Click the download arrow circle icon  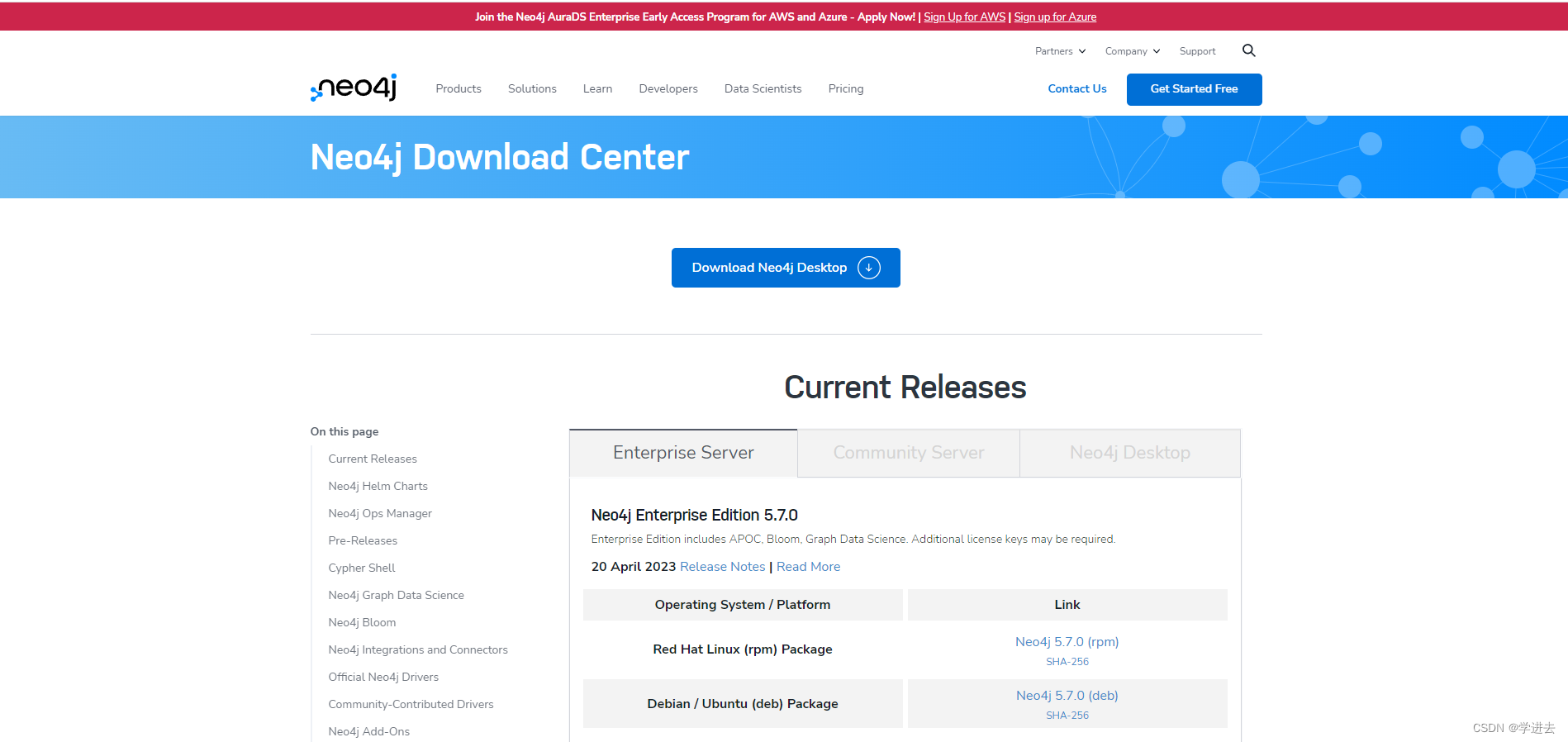pyautogui.click(x=868, y=268)
